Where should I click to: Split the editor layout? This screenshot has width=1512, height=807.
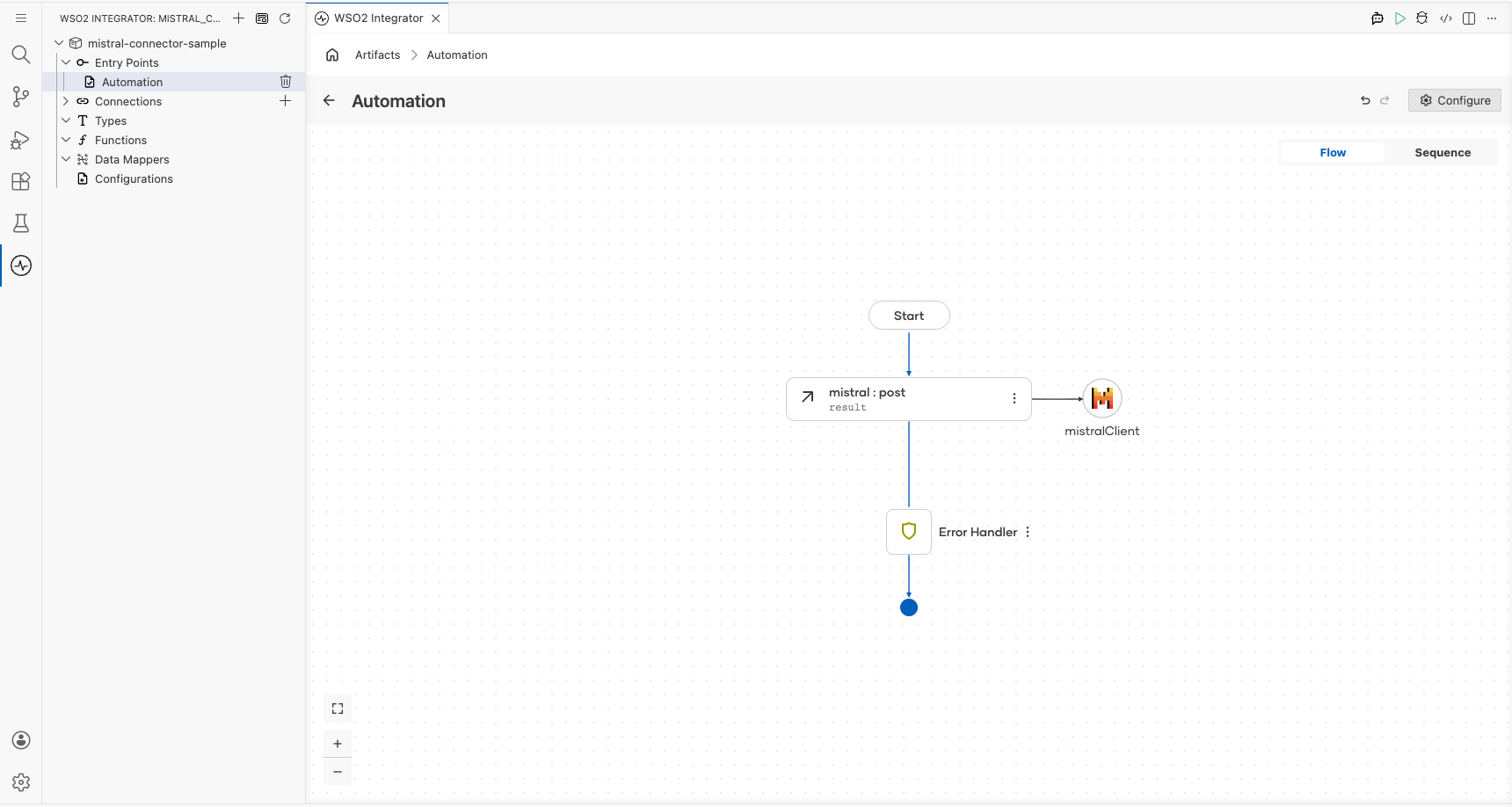click(1469, 18)
